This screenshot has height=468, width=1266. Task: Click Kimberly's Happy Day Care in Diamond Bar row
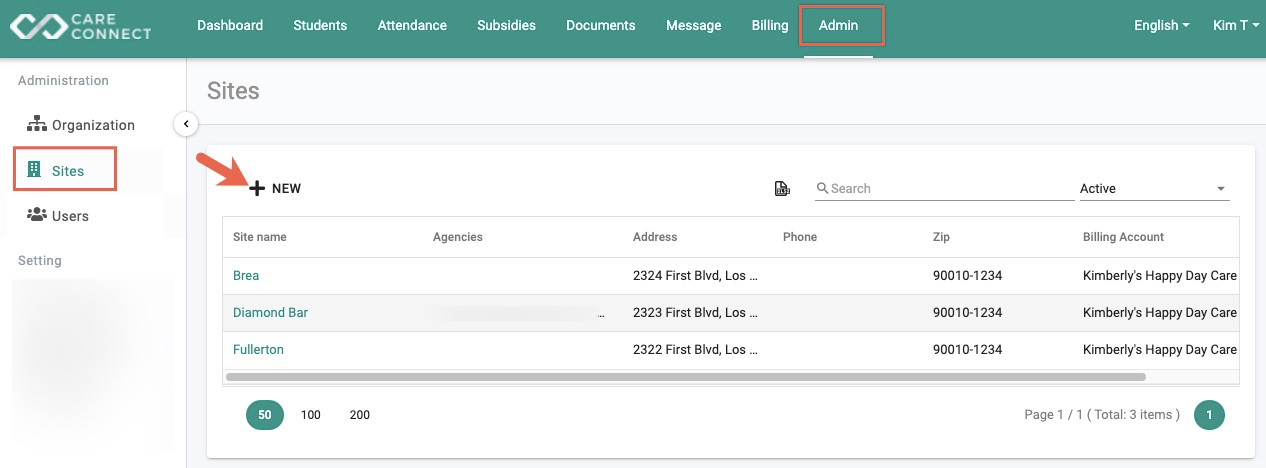(1160, 312)
